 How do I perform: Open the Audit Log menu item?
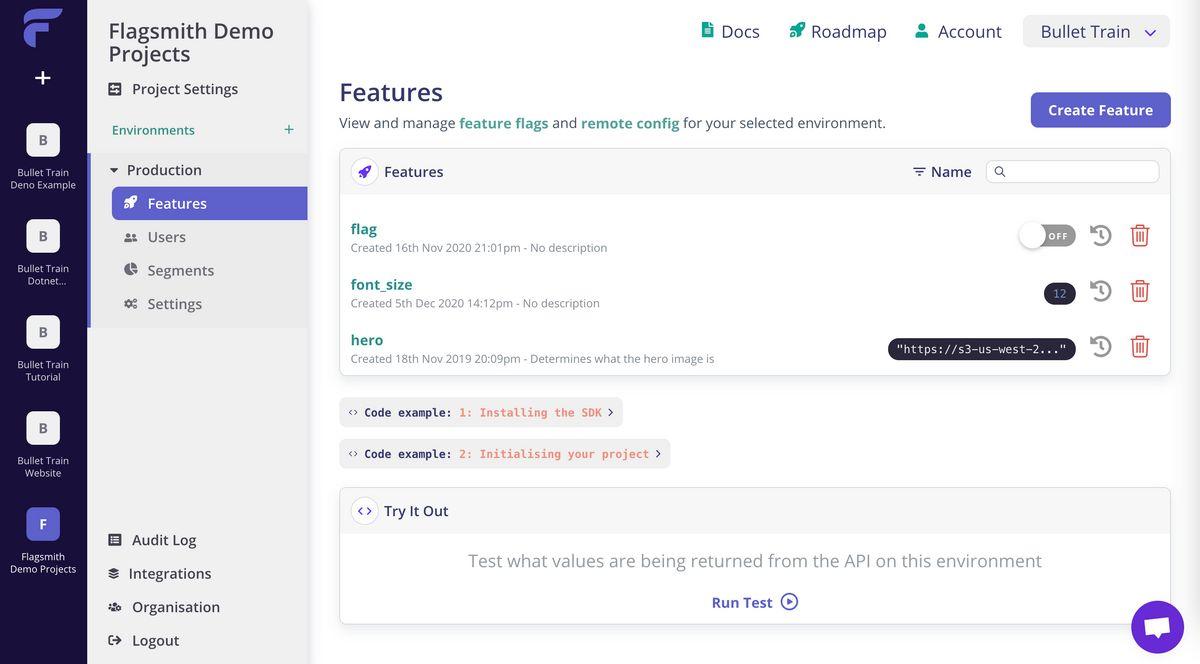tap(163, 540)
